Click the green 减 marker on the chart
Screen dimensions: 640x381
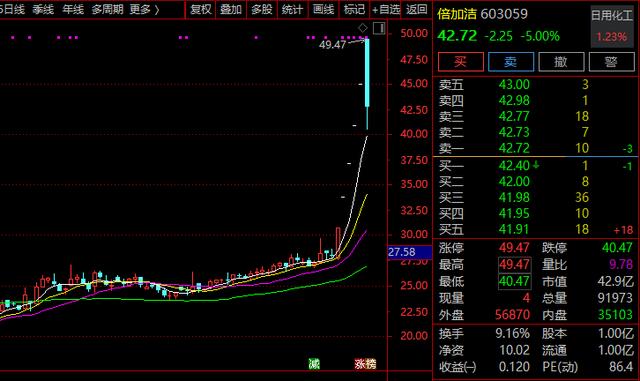coord(314,363)
